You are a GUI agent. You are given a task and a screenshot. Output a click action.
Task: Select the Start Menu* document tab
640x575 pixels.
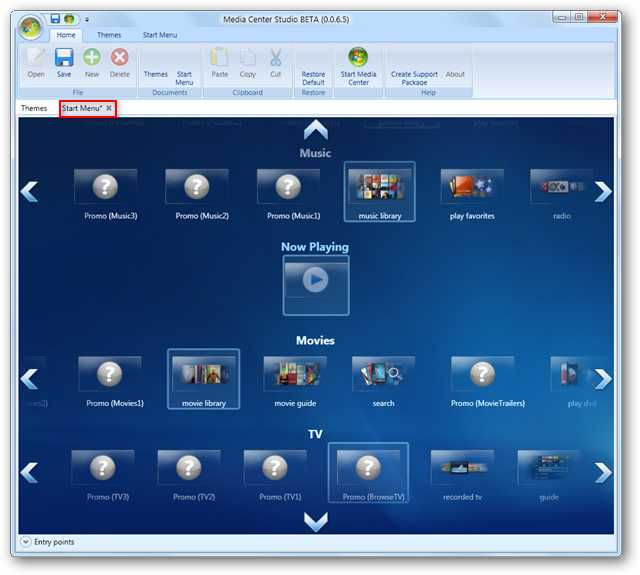82,108
